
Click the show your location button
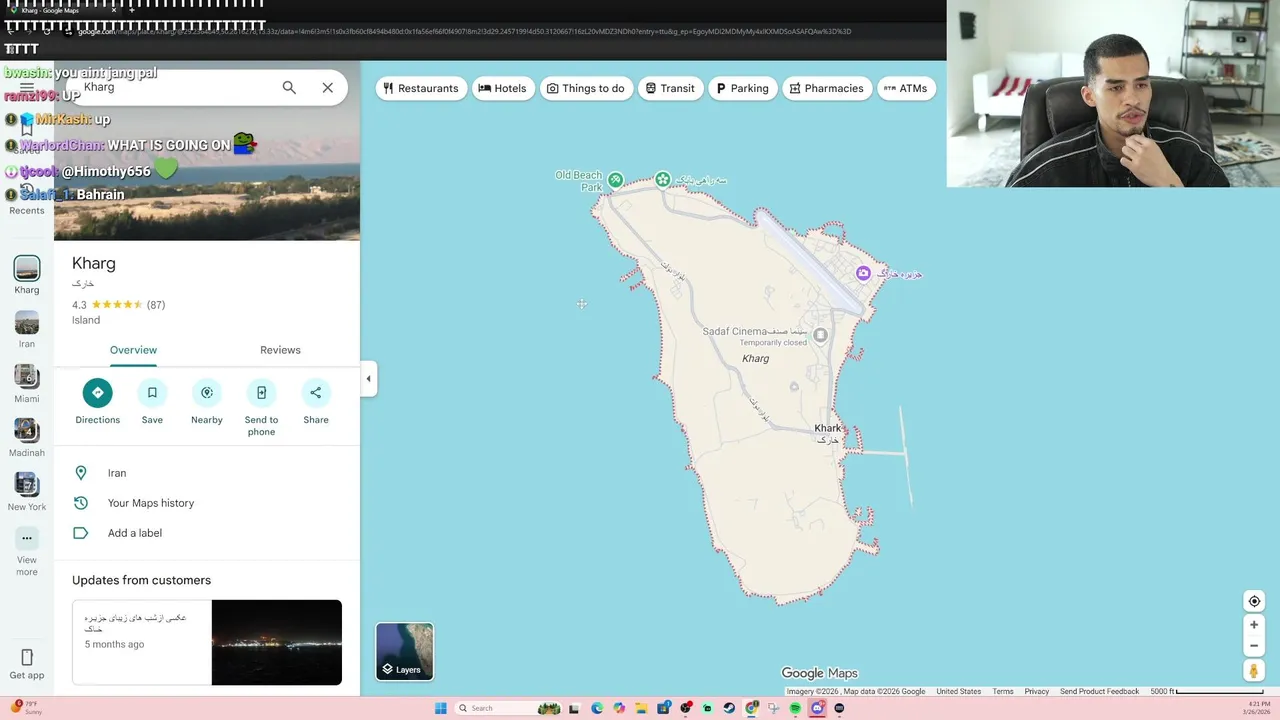(x=1254, y=601)
